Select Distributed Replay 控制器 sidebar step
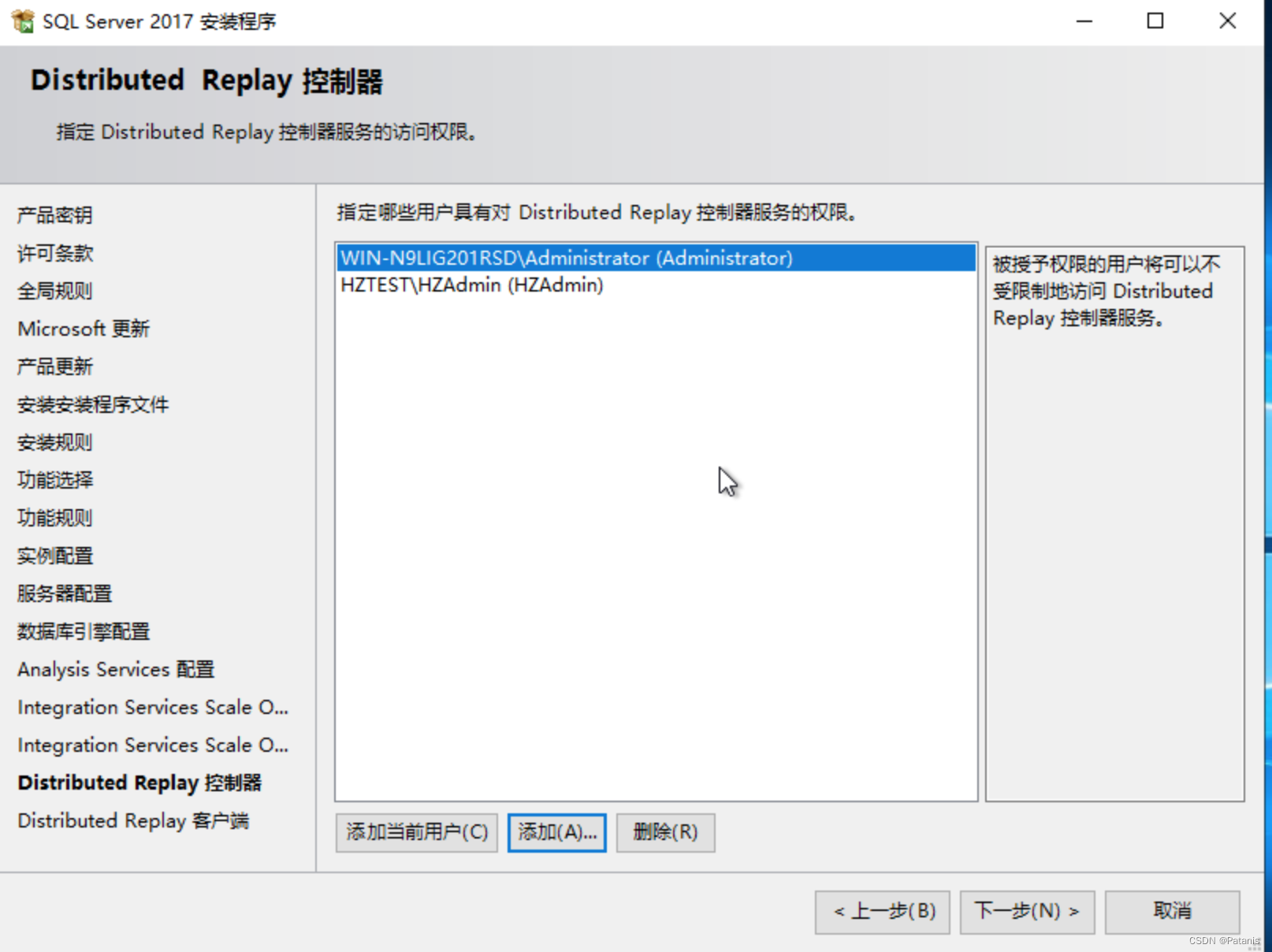 139,783
